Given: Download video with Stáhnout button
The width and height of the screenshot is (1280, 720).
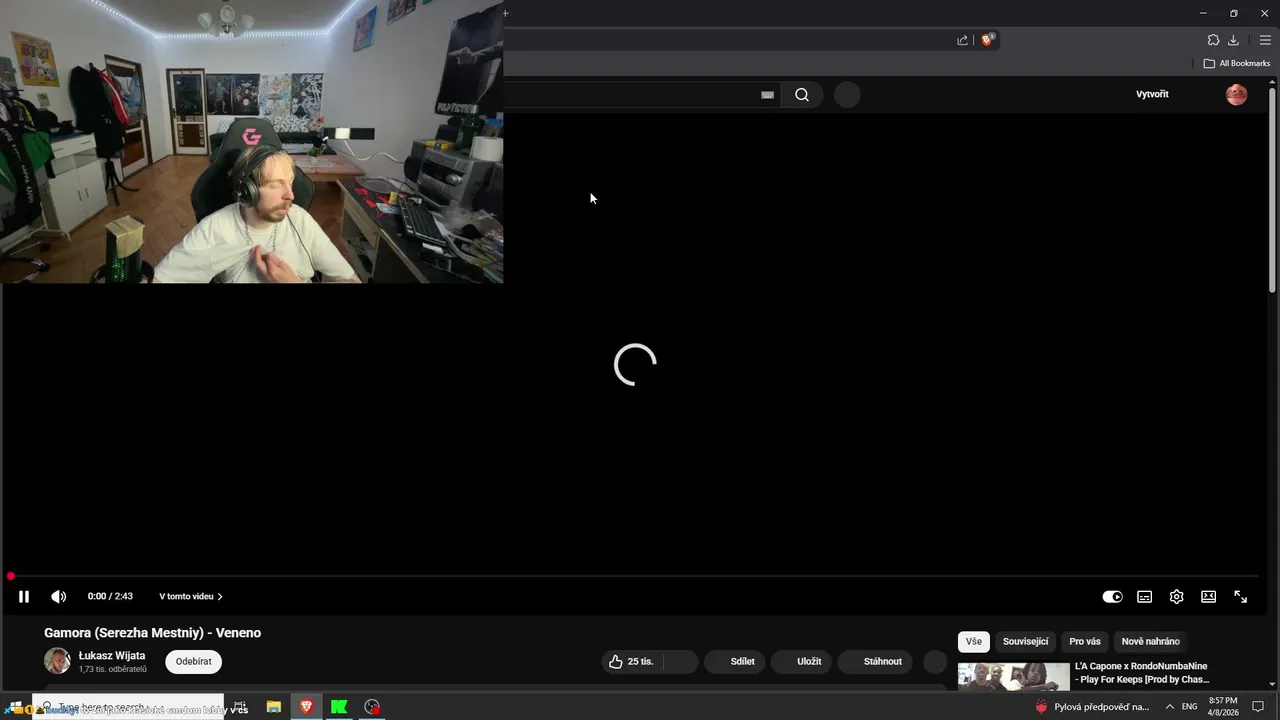Looking at the screenshot, I should pyautogui.click(x=875, y=662).
